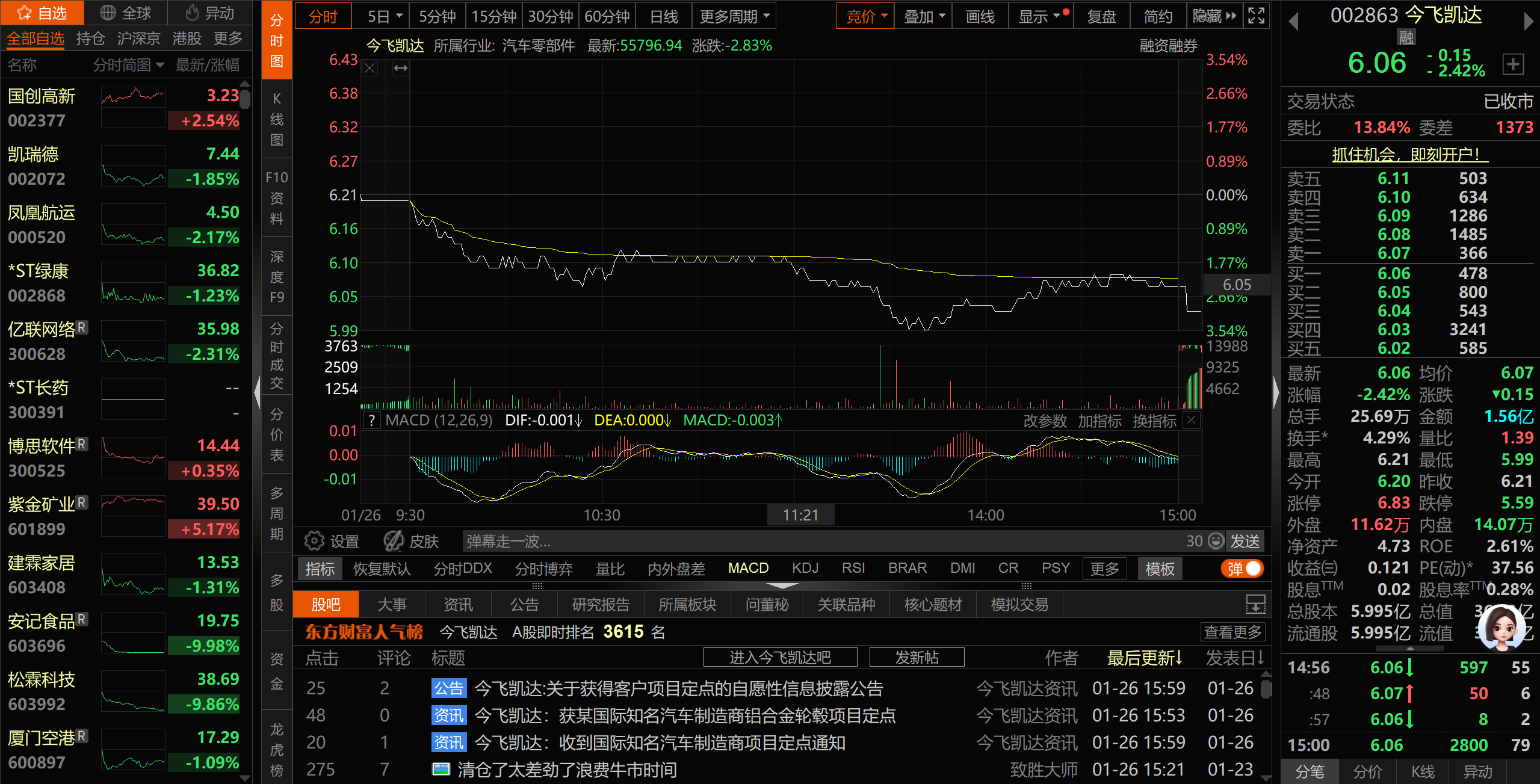Switch to the 日线 chart tab
Viewport: 1540px width, 784px height.
click(x=664, y=16)
